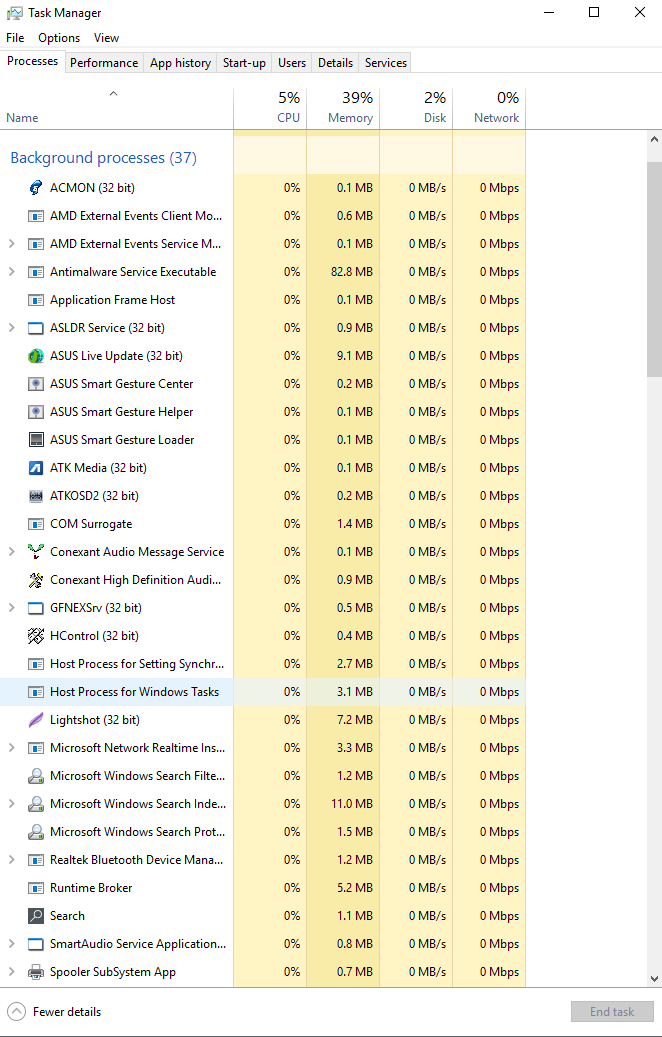Click the Application Frame Host icon
662x1037 pixels.
coord(36,300)
